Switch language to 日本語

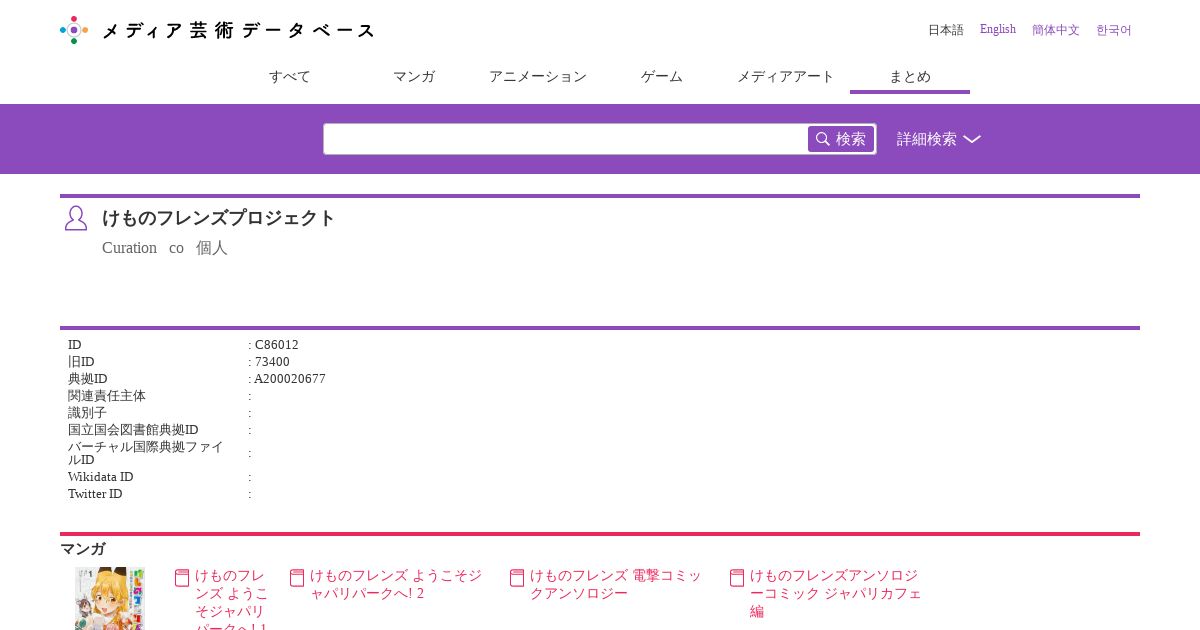tap(946, 30)
